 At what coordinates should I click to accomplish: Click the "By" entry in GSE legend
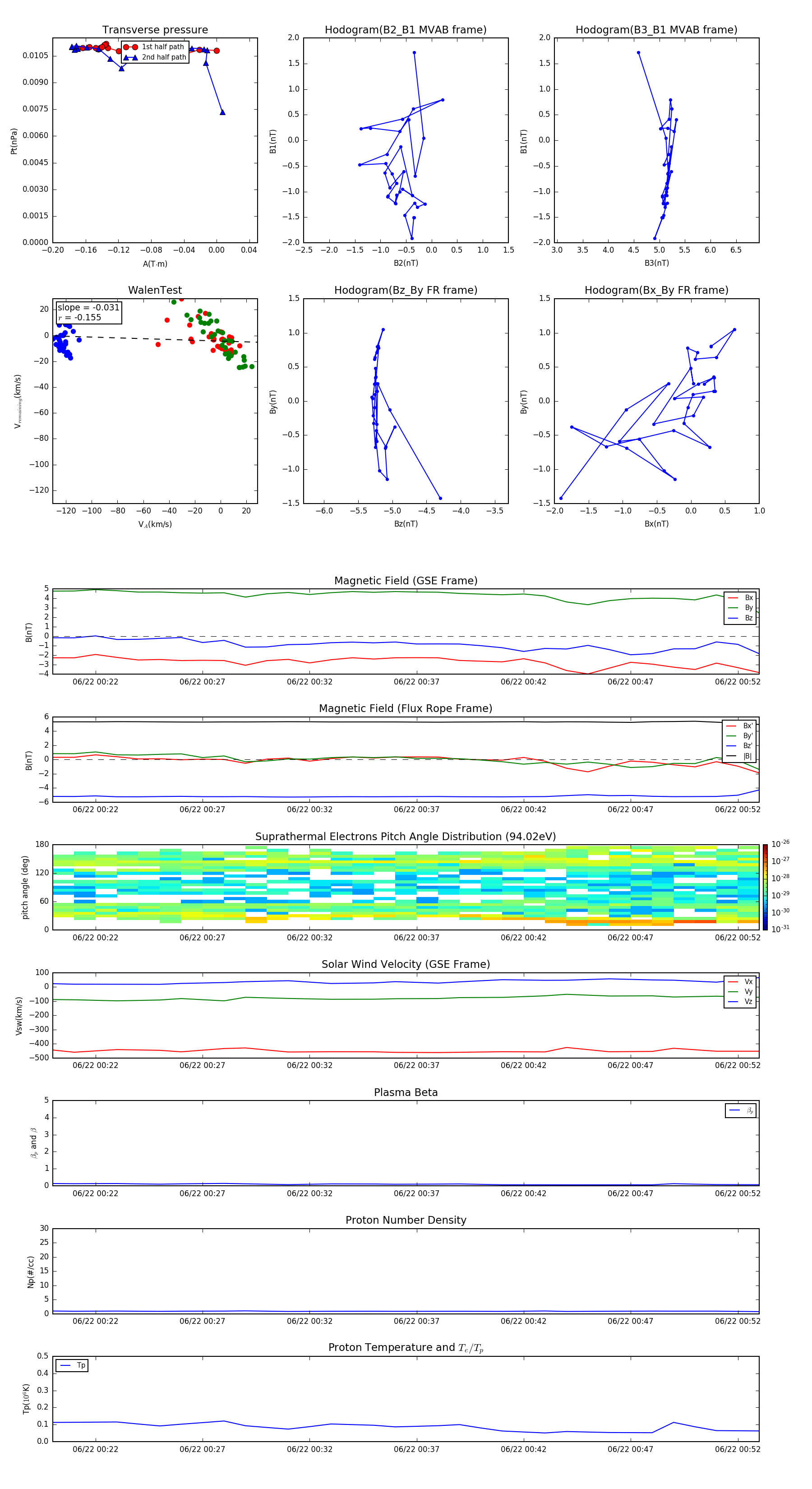(740, 607)
